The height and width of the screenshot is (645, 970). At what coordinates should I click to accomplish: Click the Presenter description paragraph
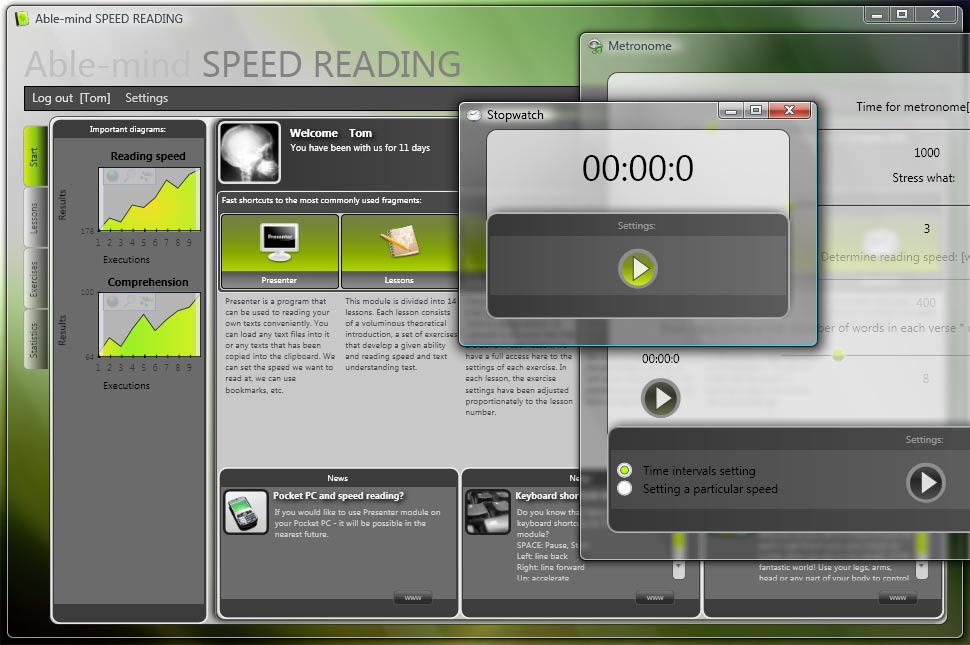click(x=280, y=346)
